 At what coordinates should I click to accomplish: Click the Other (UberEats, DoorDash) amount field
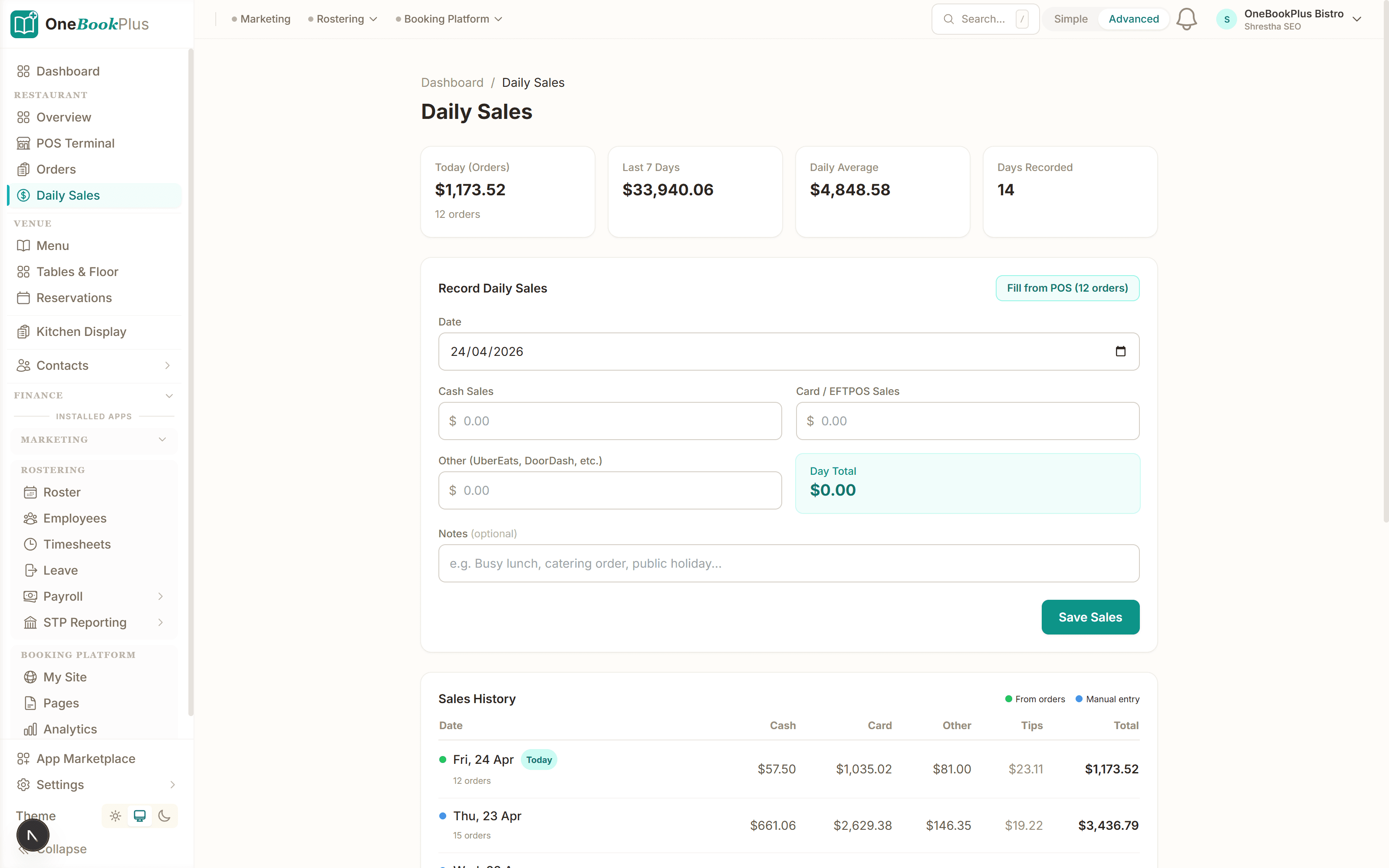click(609, 490)
